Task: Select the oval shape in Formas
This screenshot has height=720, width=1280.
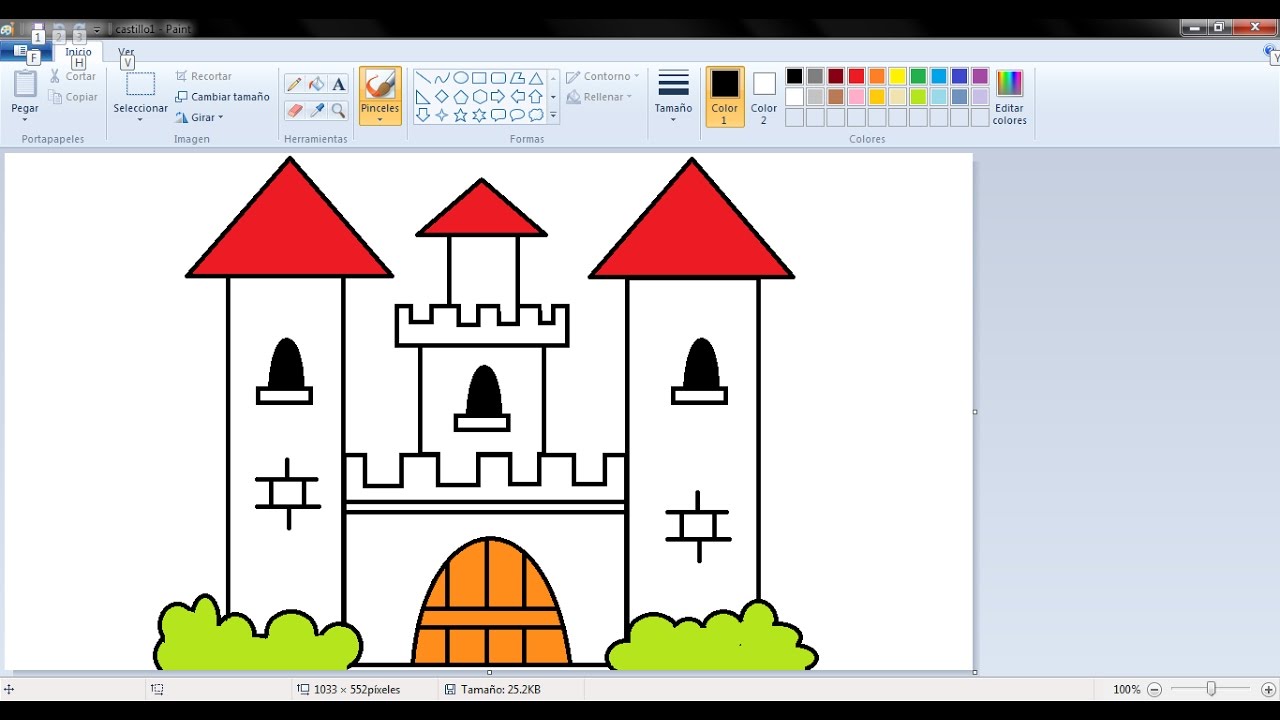Action: coord(460,77)
